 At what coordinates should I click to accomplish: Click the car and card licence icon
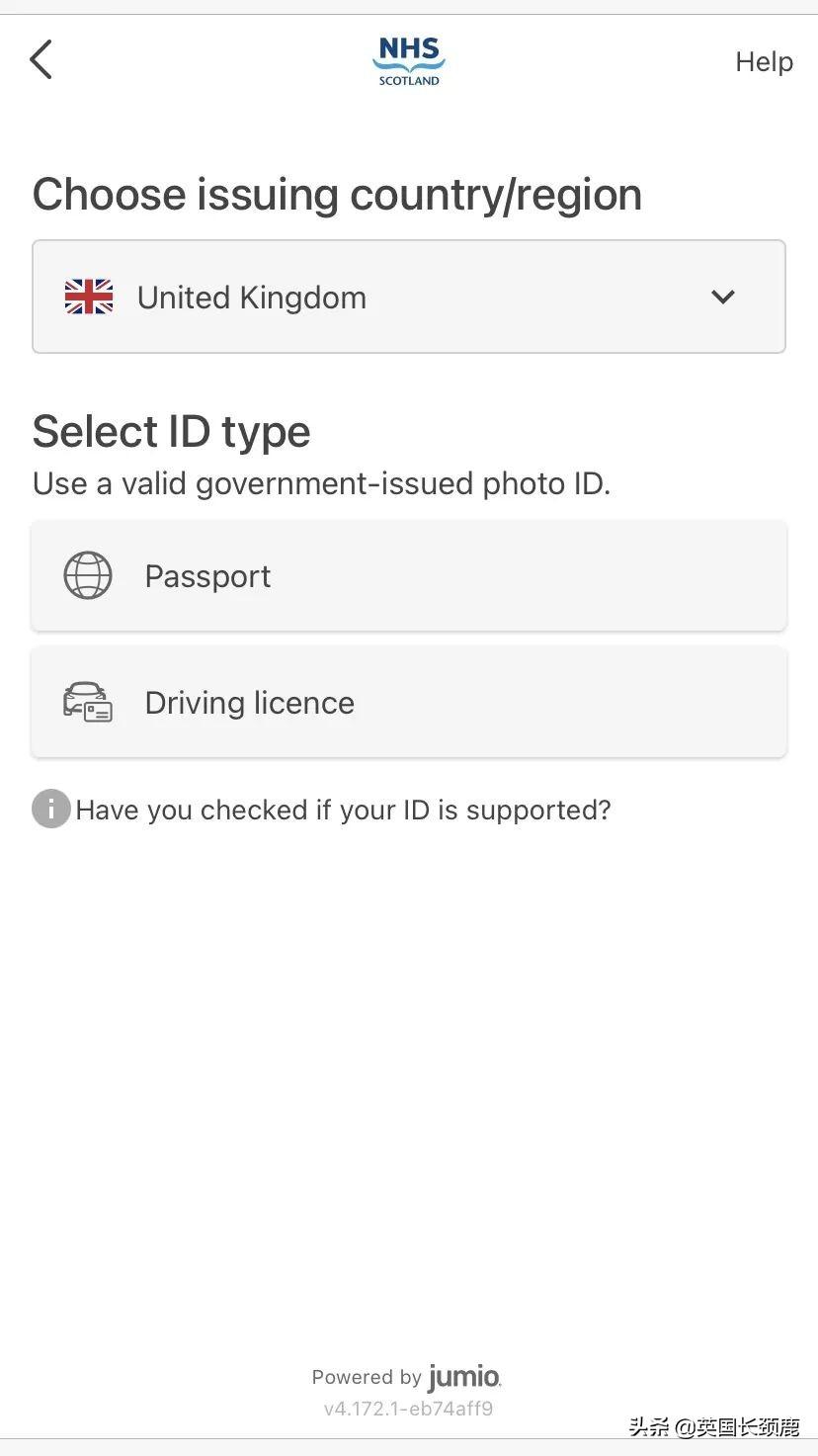[x=88, y=703]
